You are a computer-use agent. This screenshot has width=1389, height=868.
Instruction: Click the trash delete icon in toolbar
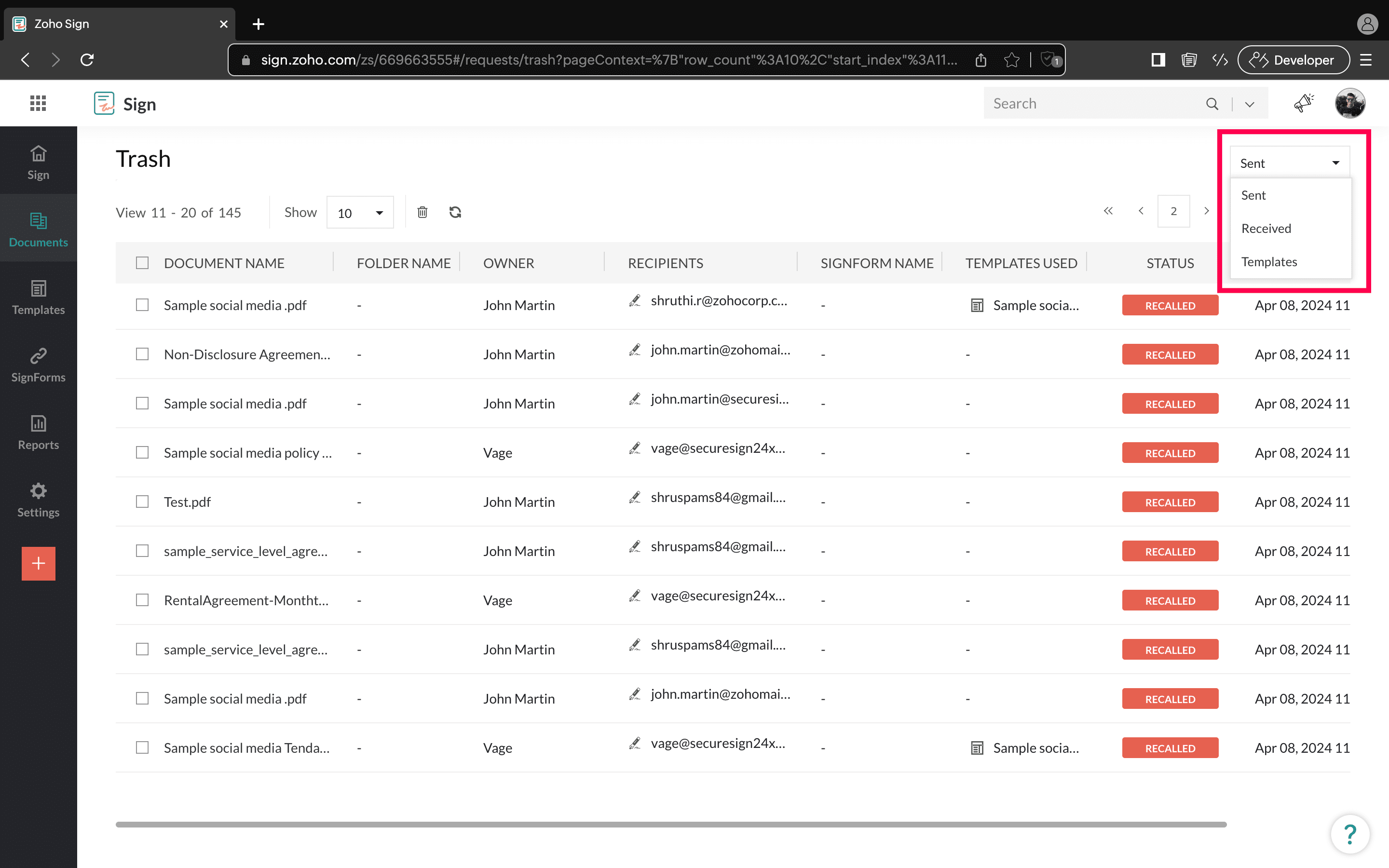[422, 212]
